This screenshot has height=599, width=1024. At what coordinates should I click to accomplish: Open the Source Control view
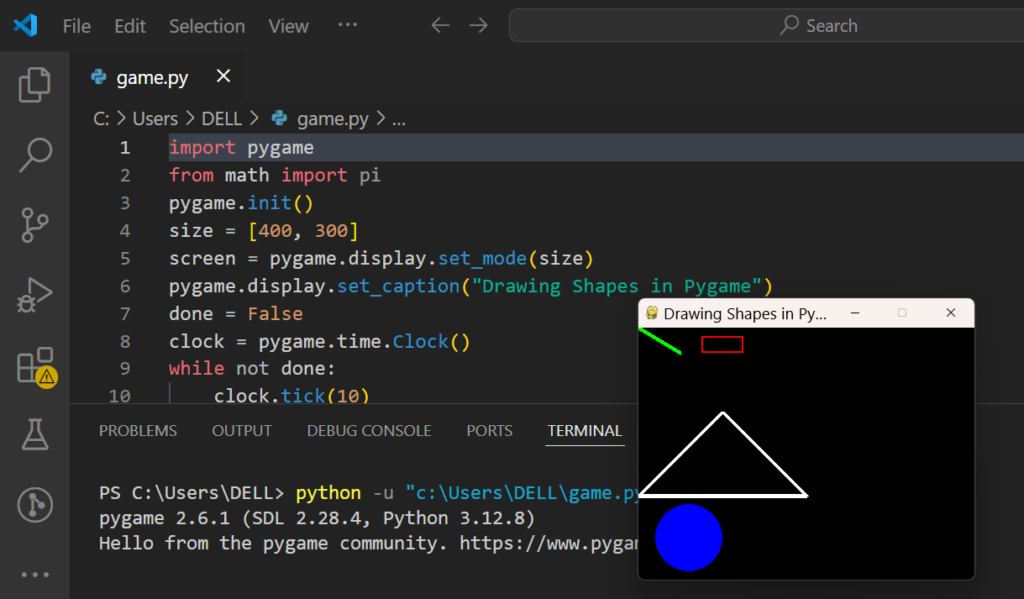click(x=35, y=225)
